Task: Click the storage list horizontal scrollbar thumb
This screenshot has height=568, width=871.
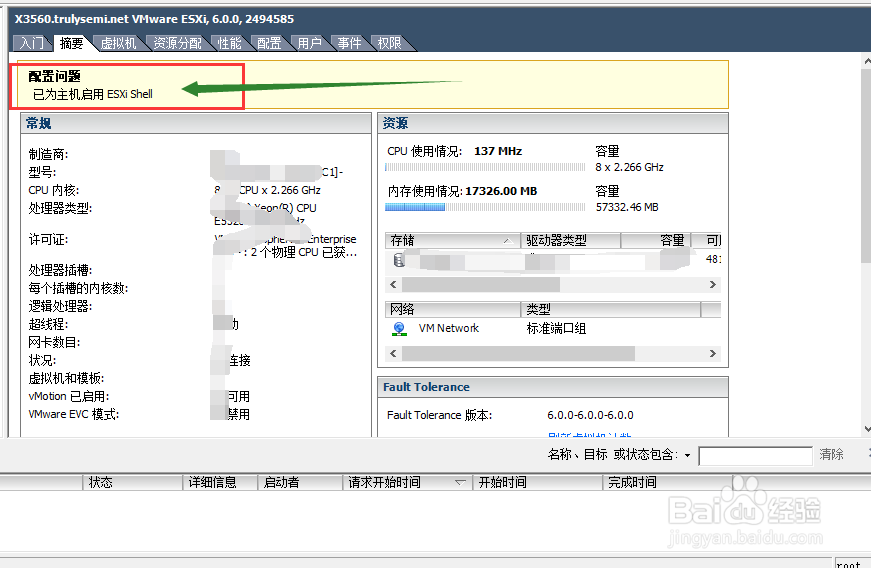Action: click(481, 285)
